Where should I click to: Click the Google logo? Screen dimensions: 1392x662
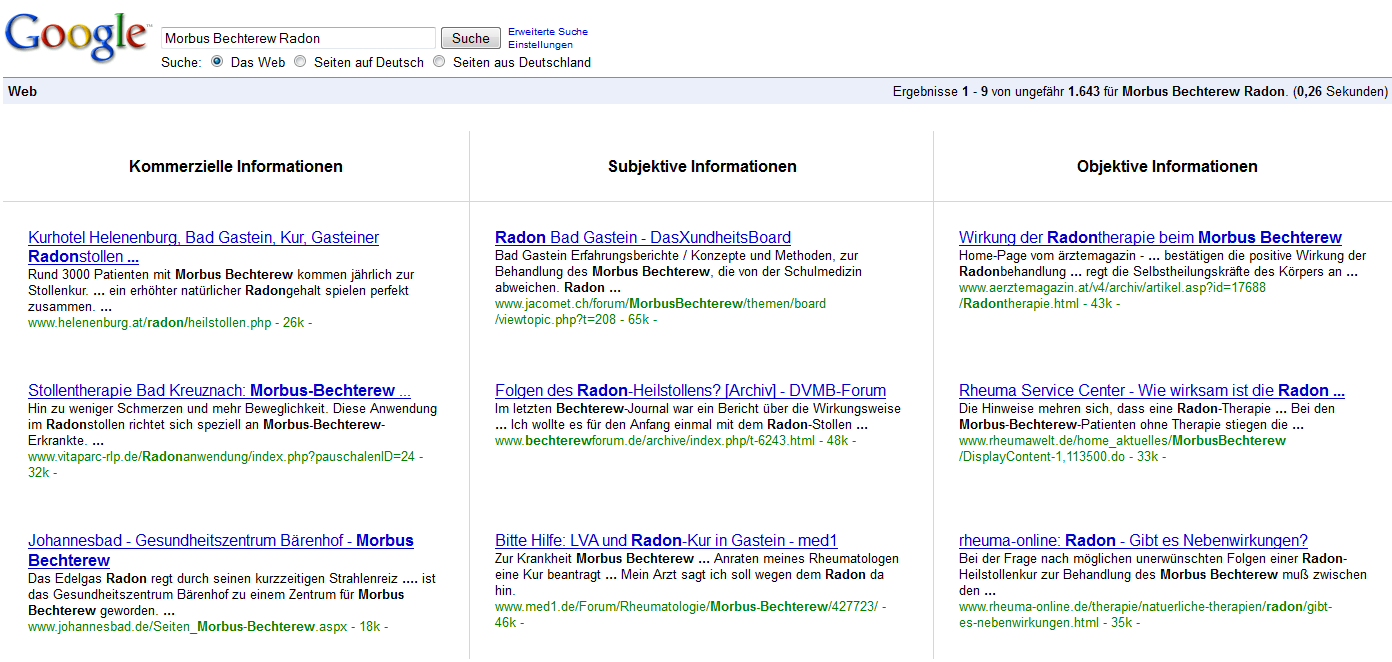[x=77, y=37]
